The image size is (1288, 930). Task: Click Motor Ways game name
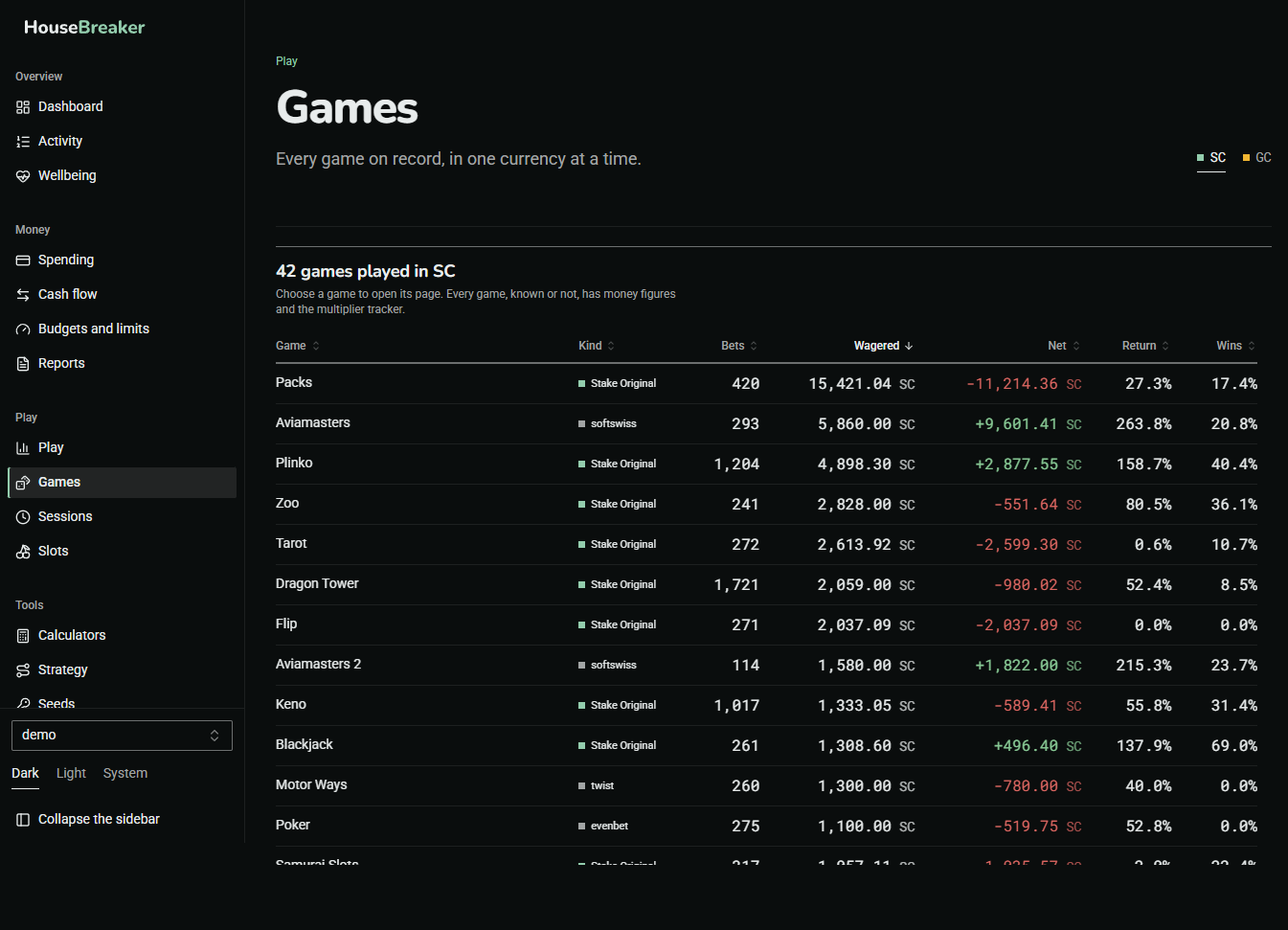coord(311,785)
